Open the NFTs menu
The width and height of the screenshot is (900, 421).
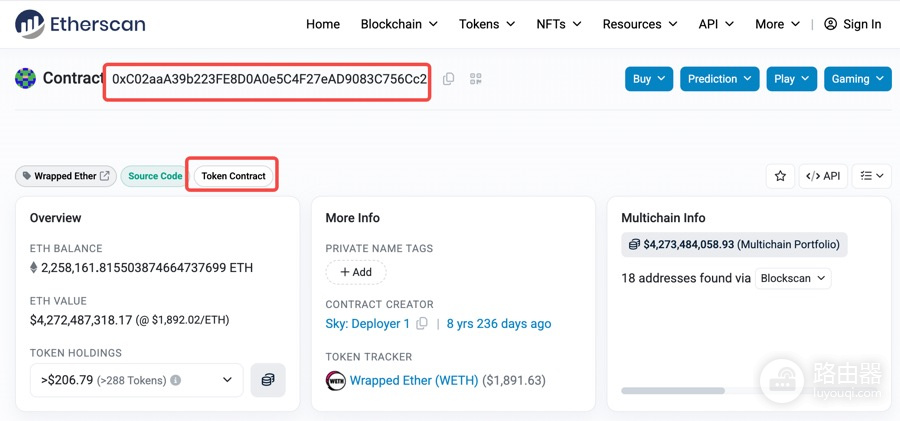559,24
